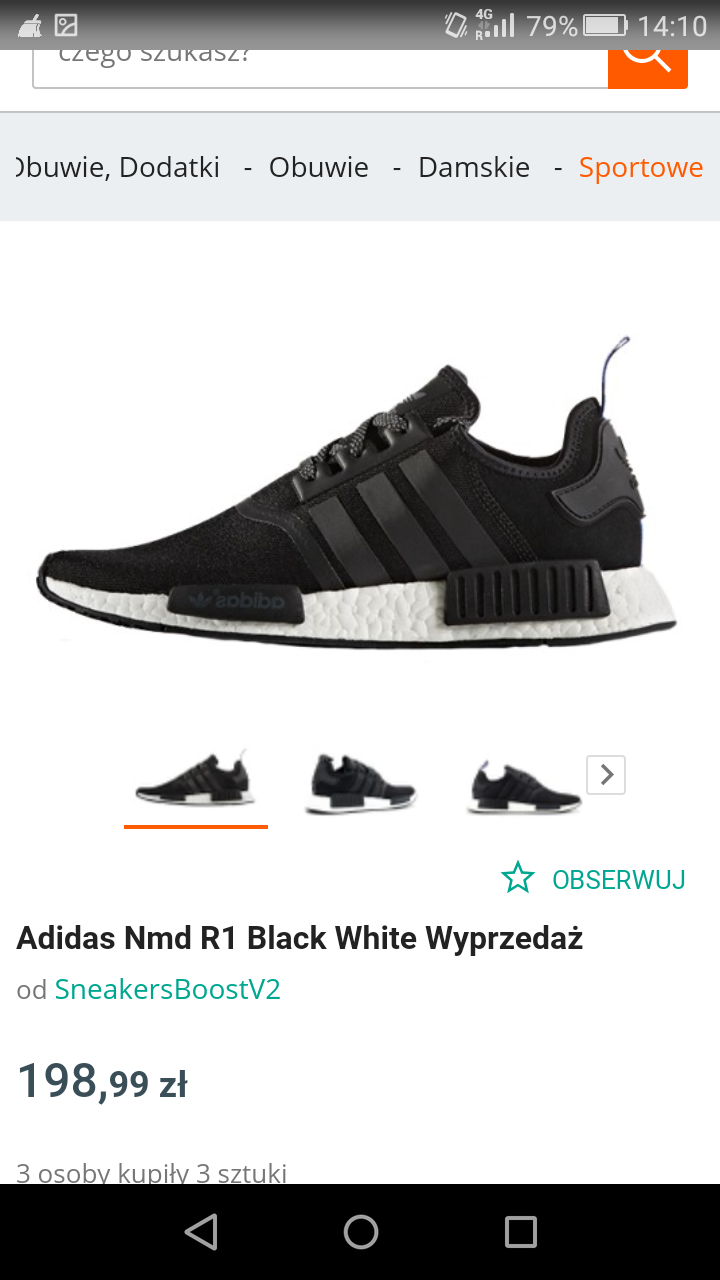Open the Damskie category breadcrumb
Image resolution: width=720 pixels, height=1280 pixels.
pyautogui.click(x=474, y=167)
